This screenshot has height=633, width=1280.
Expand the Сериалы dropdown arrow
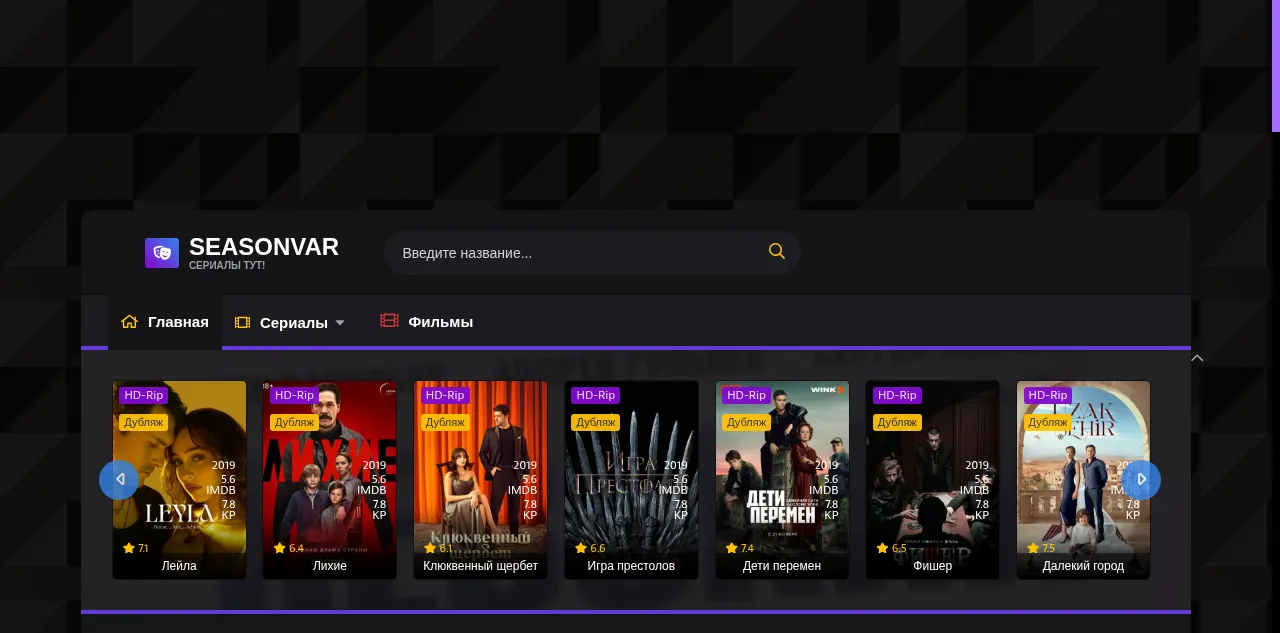(340, 323)
